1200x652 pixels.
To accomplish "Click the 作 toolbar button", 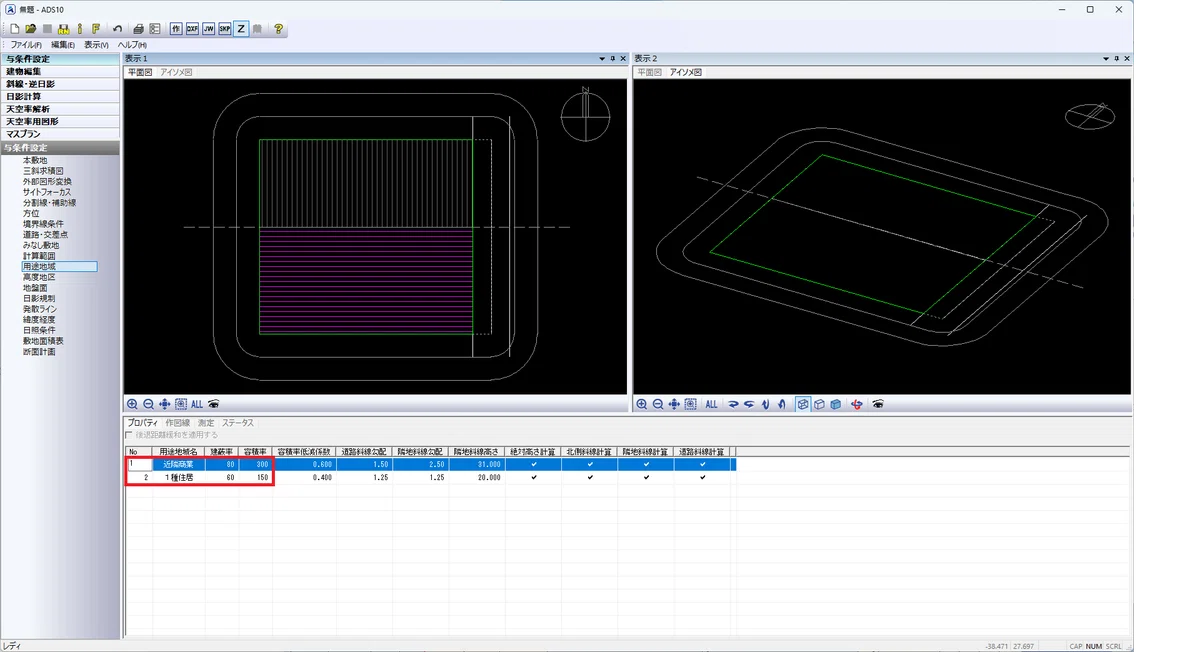I will 176,29.
